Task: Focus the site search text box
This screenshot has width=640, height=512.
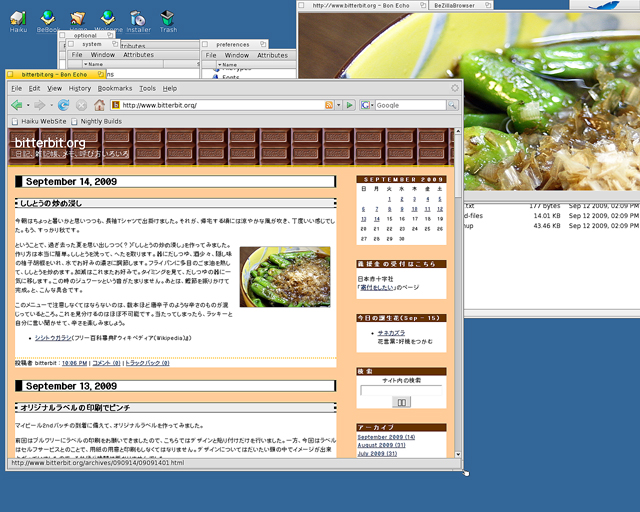Action: [x=401, y=390]
